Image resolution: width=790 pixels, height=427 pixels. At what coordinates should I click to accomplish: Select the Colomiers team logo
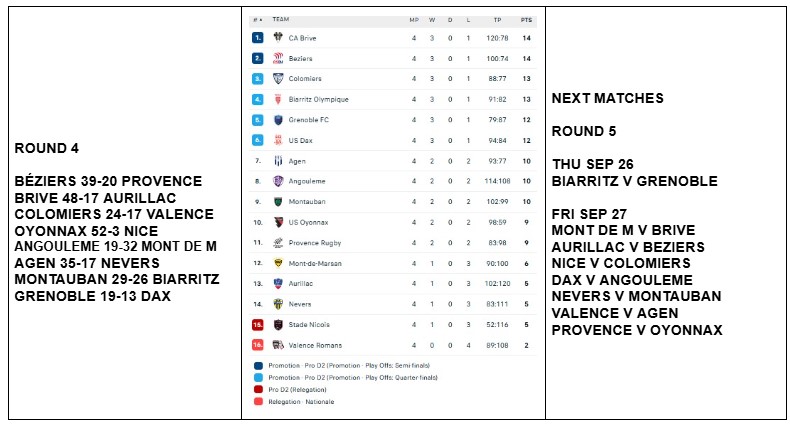click(278, 78)
